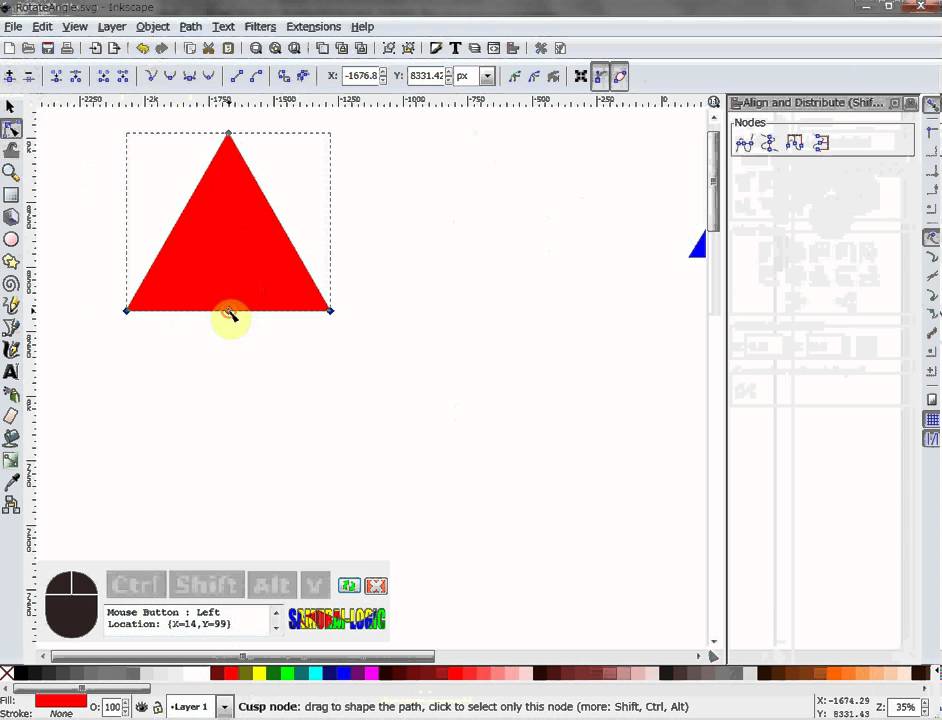This screenshot has height=720, width=942.
Task: Click the Y coordinate spinner arrows
Action: click(x=449, y=76)
